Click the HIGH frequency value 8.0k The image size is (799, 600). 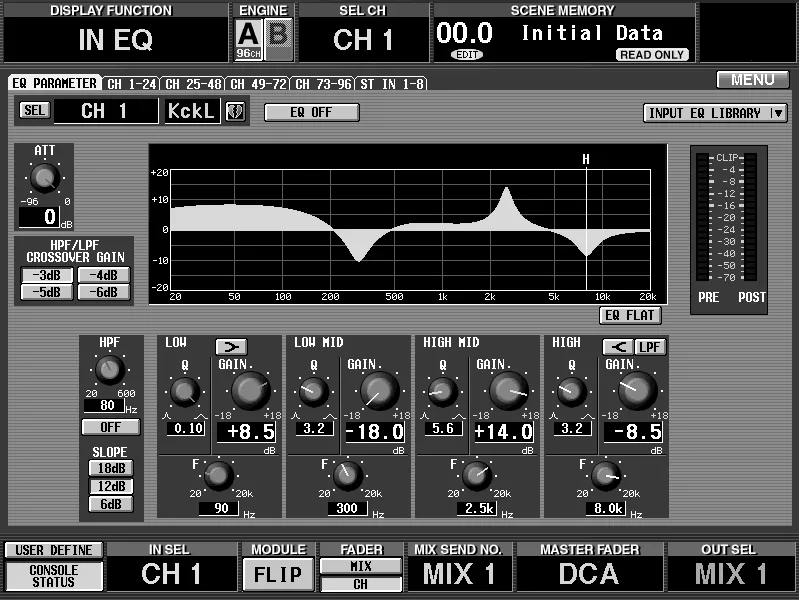(x=606, y=508)
